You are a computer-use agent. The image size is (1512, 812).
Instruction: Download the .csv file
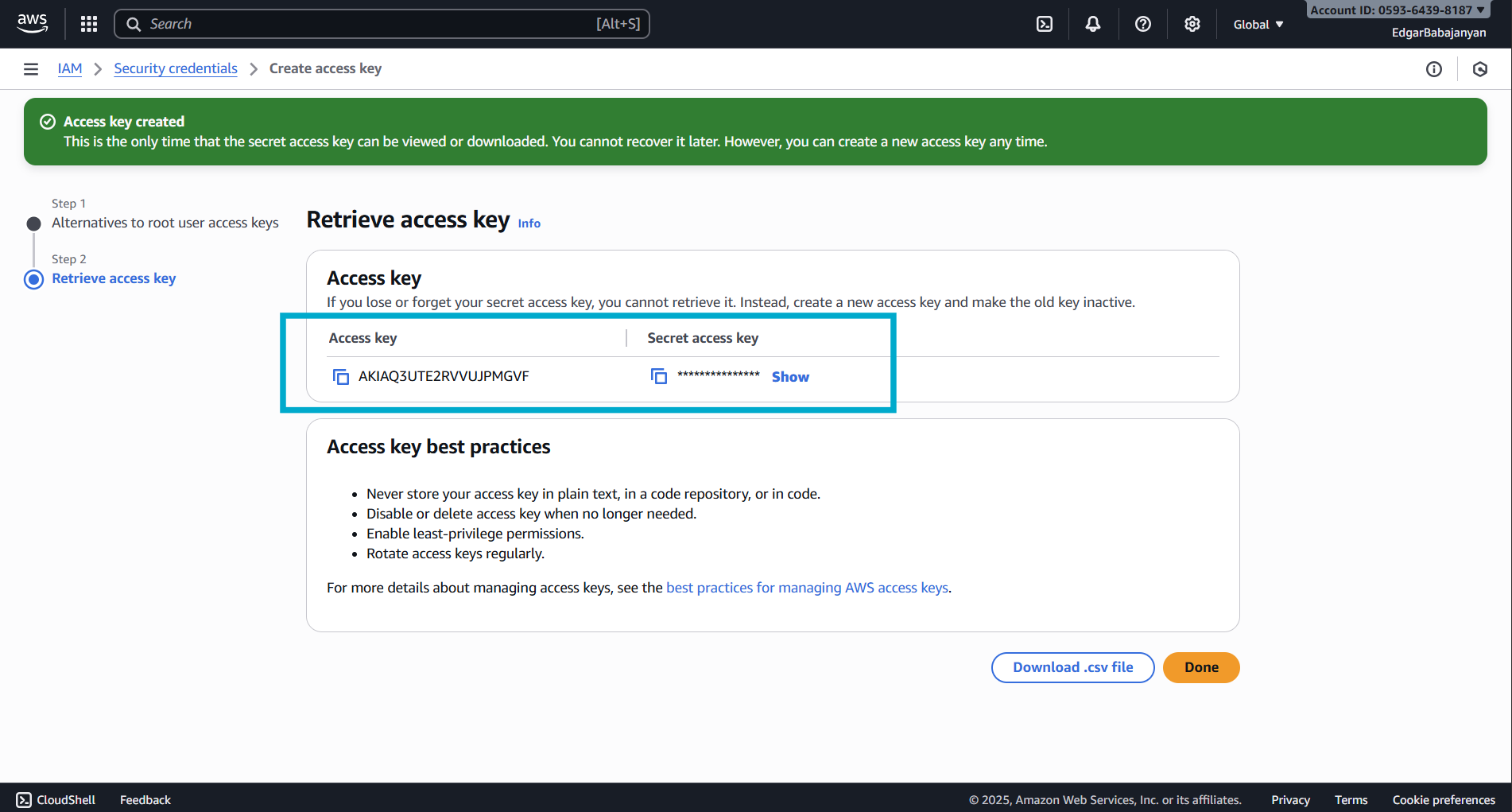(1072, 667)
